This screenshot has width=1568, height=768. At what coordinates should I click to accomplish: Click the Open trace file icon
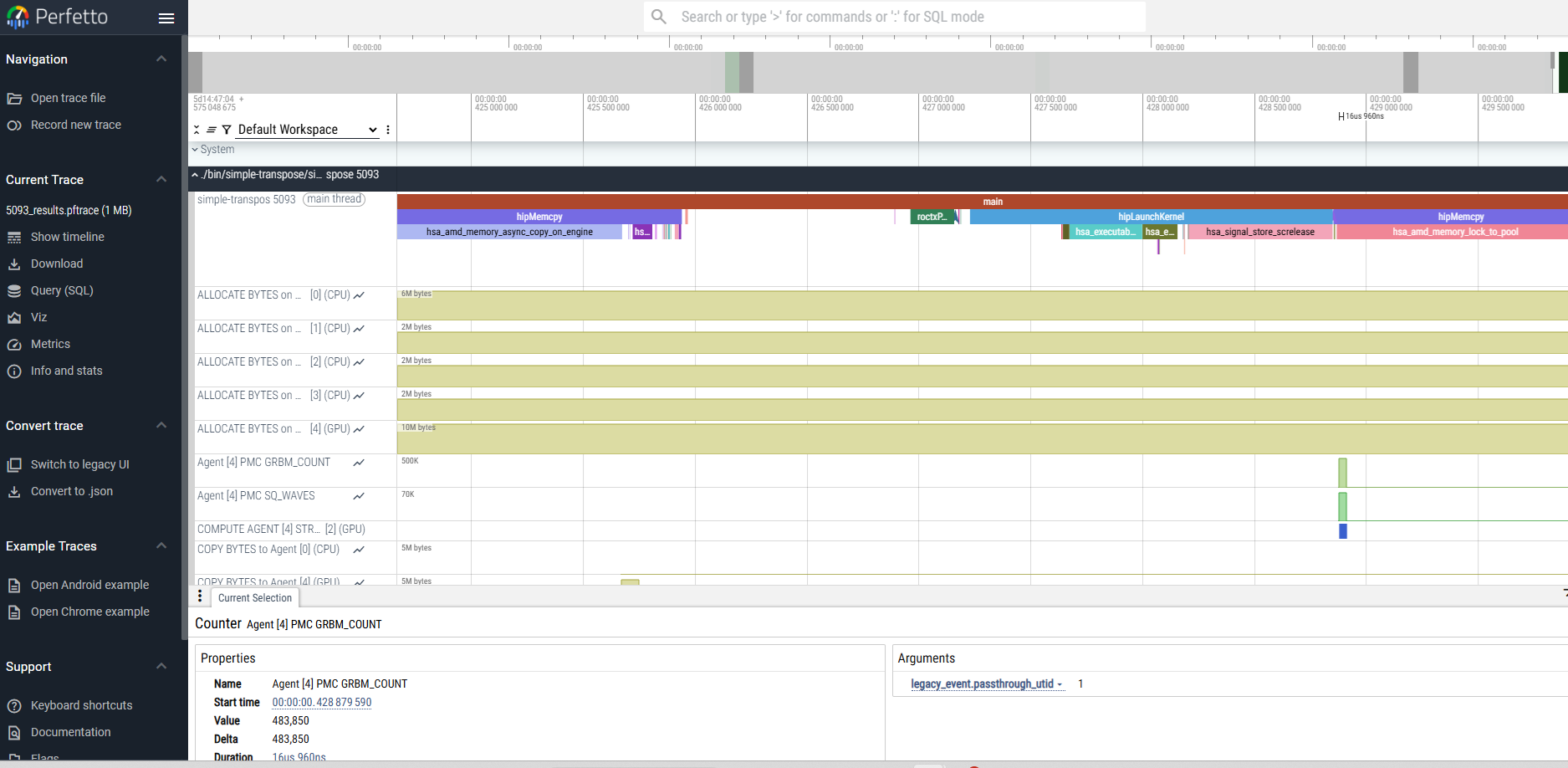(x=14, y=99)
